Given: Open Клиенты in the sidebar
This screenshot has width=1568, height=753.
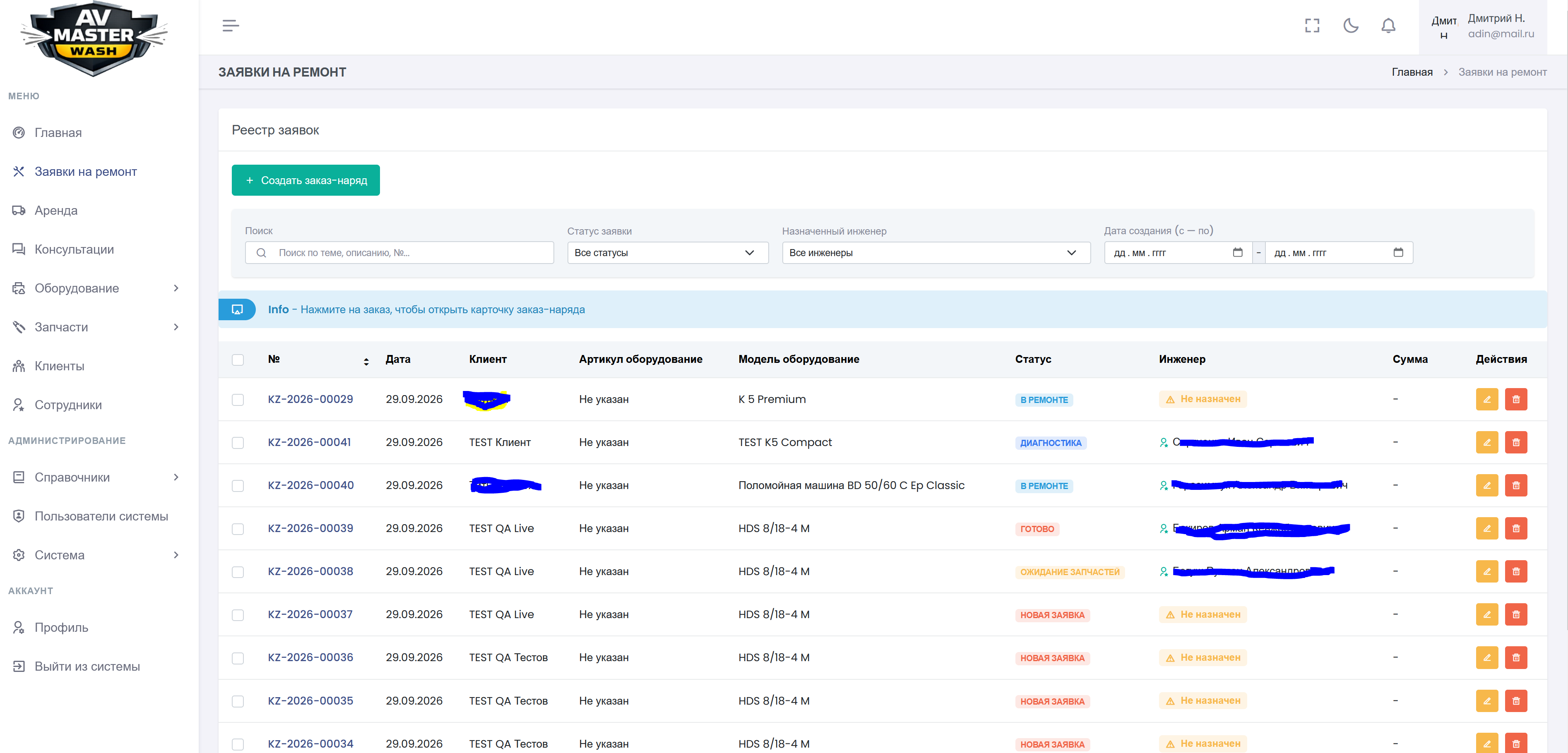Looking at the screenshot, I should click(59, 366).
